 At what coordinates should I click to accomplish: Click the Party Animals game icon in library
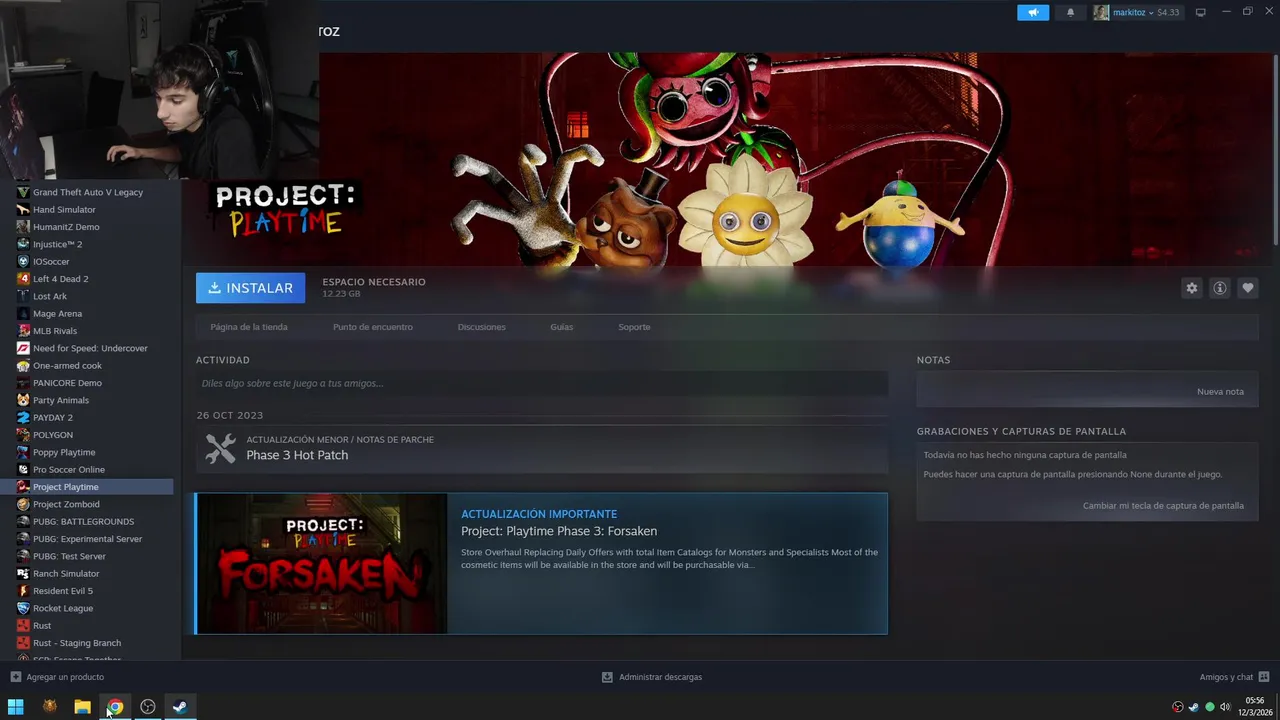click(x=23, y=400)
